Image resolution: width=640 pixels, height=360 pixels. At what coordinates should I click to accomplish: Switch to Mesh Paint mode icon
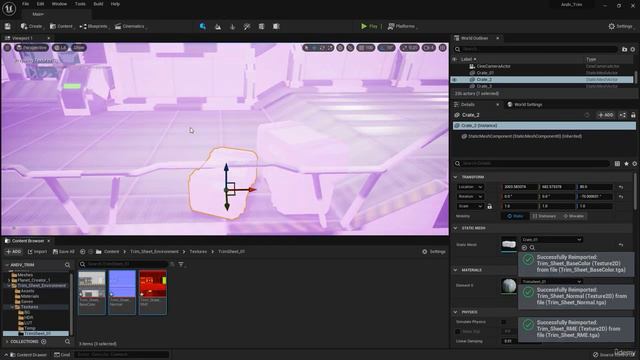pos(247,27)
